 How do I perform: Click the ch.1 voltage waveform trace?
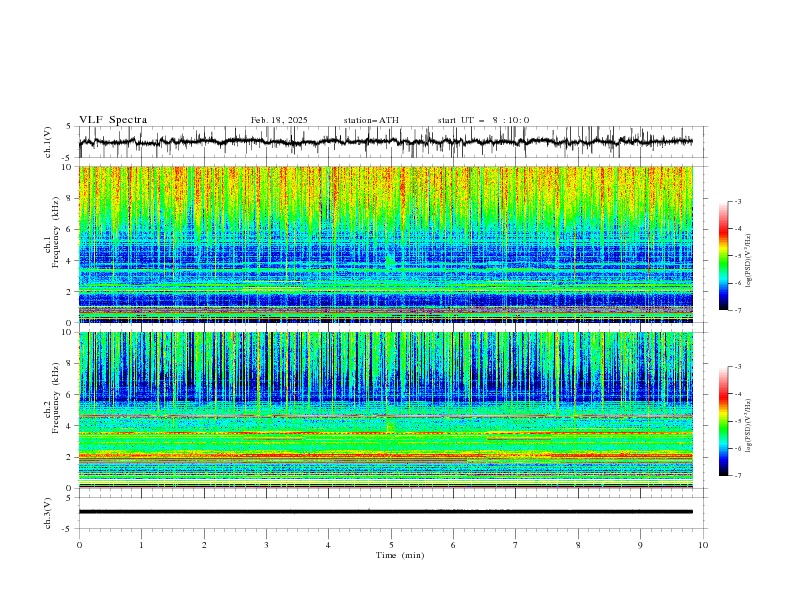tap(386, 142)
